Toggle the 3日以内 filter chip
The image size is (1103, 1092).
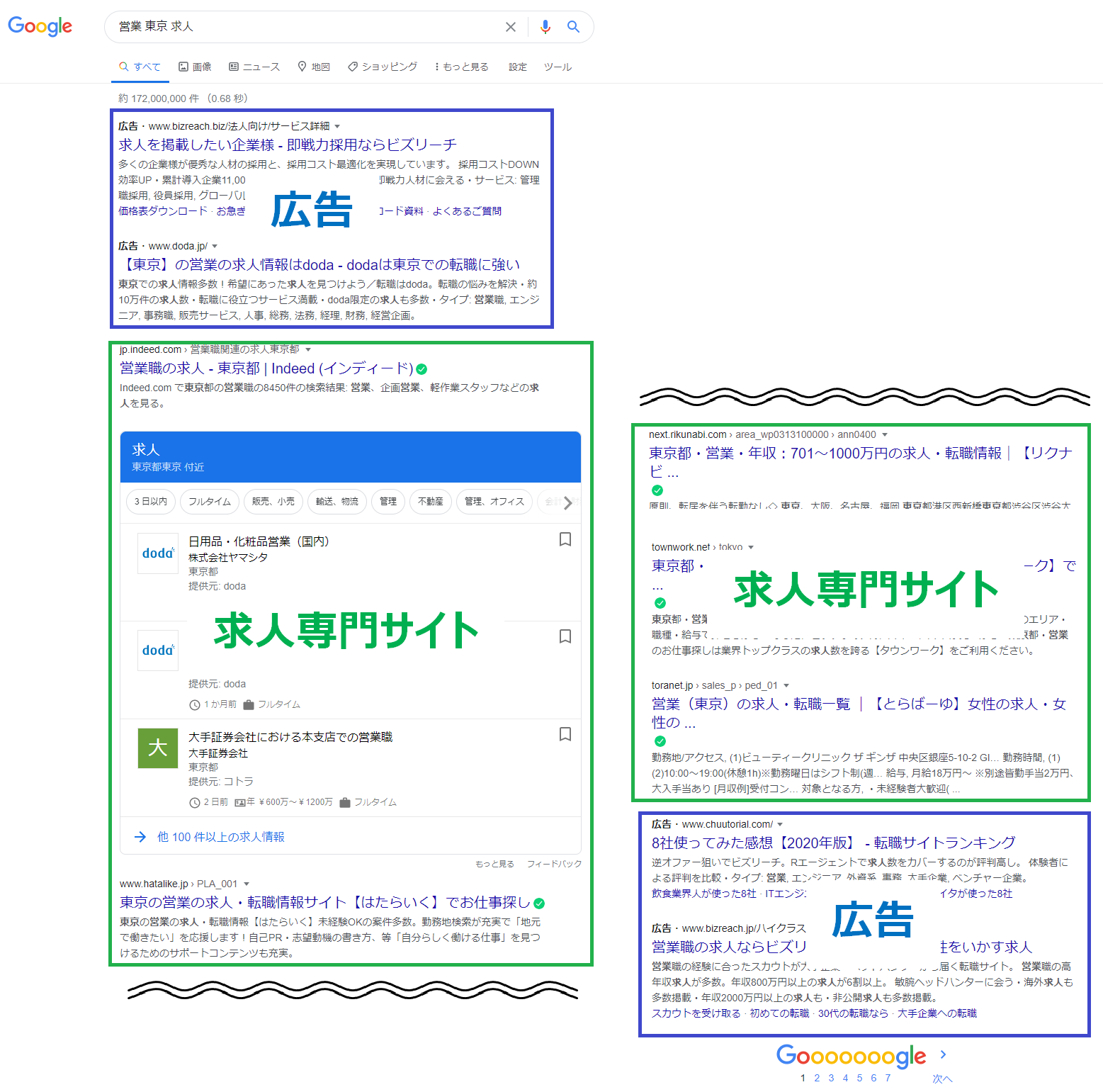point(151,502)
